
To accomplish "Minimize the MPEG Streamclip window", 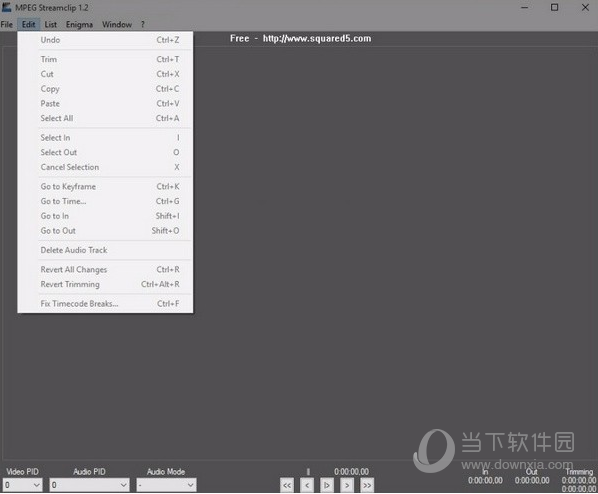I will point(525,7).
